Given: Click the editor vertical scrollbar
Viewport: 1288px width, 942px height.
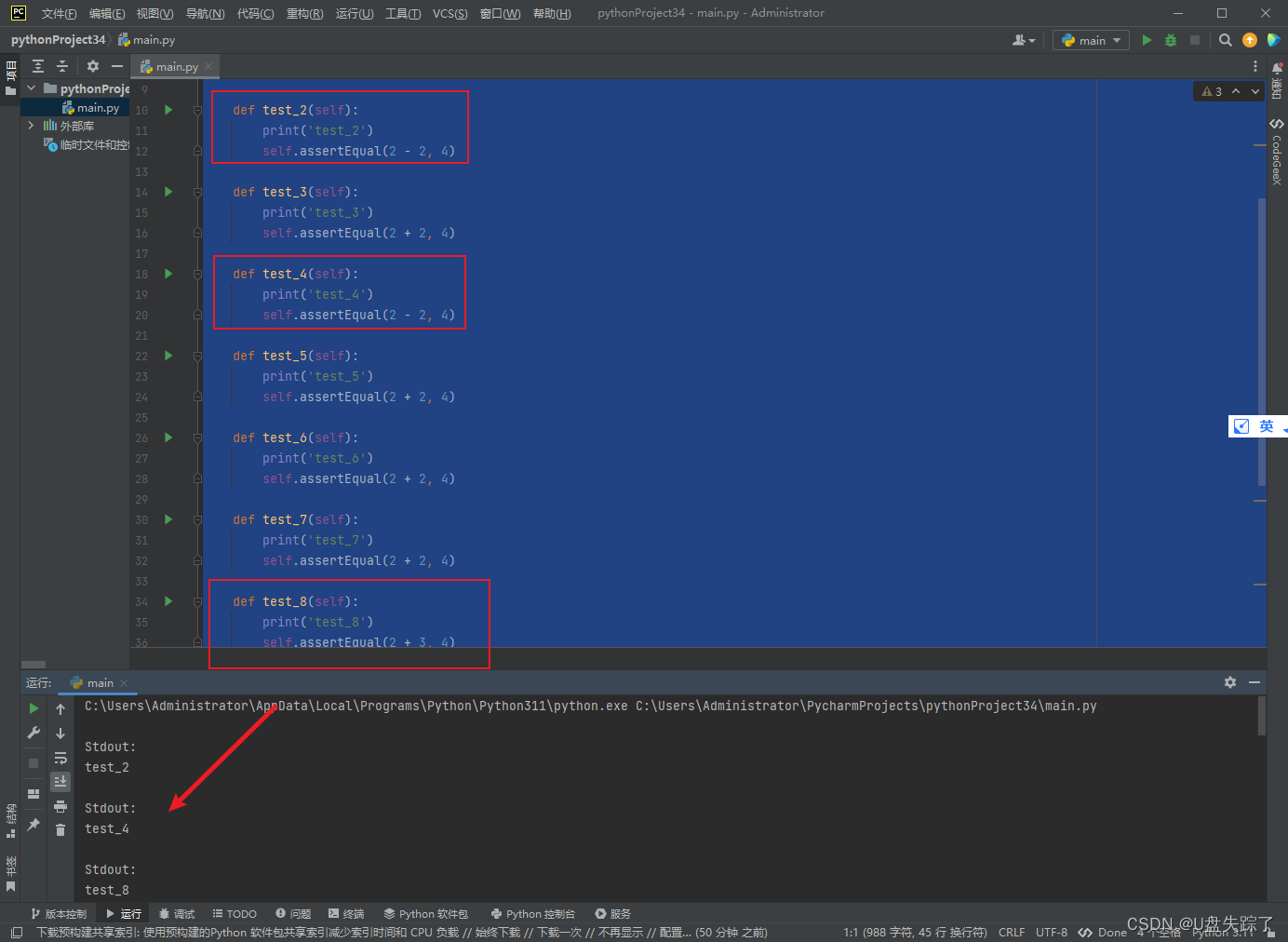Looking at the screenshot, I should 1262,342.
